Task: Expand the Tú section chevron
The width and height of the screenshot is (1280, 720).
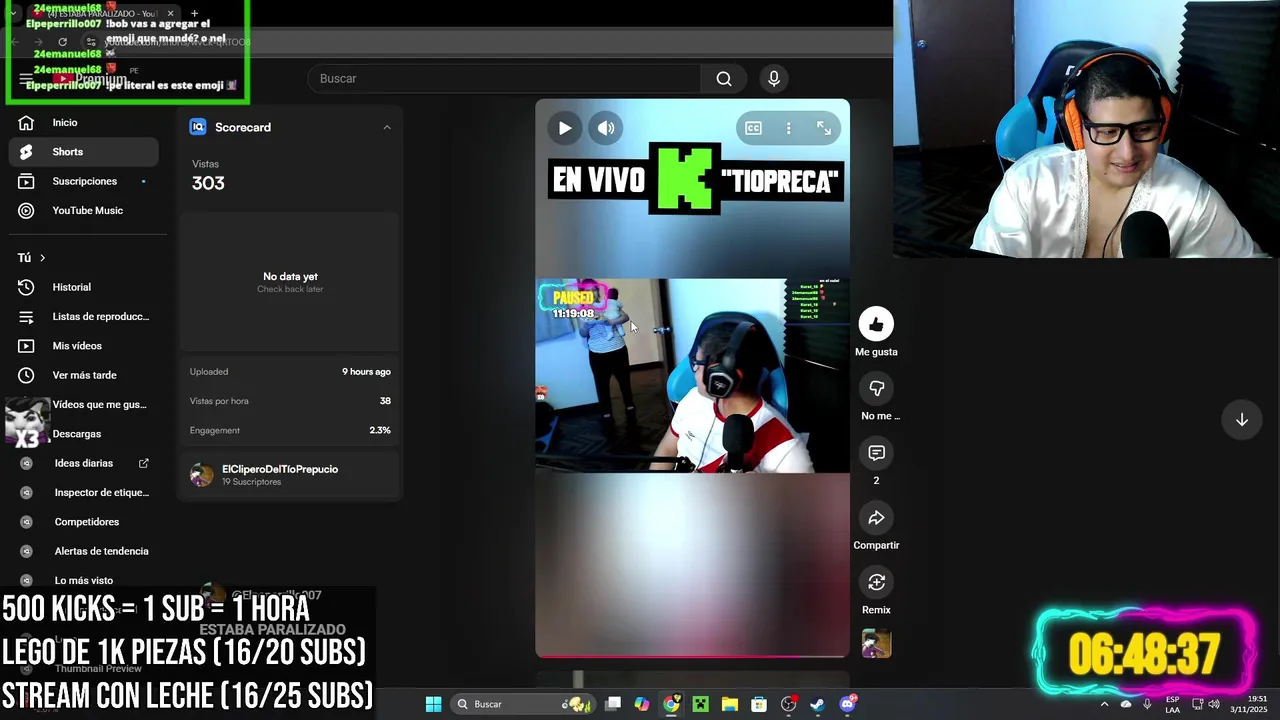Action: click(x=42, y=258)
